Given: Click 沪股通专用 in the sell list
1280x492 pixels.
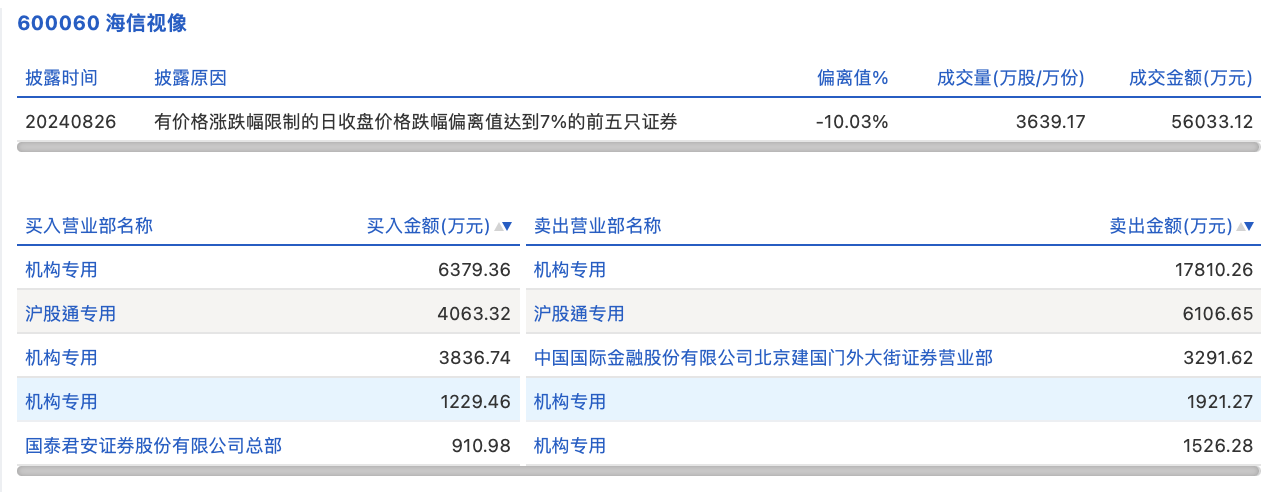Looking at the screenshot, I should point(579,313).
